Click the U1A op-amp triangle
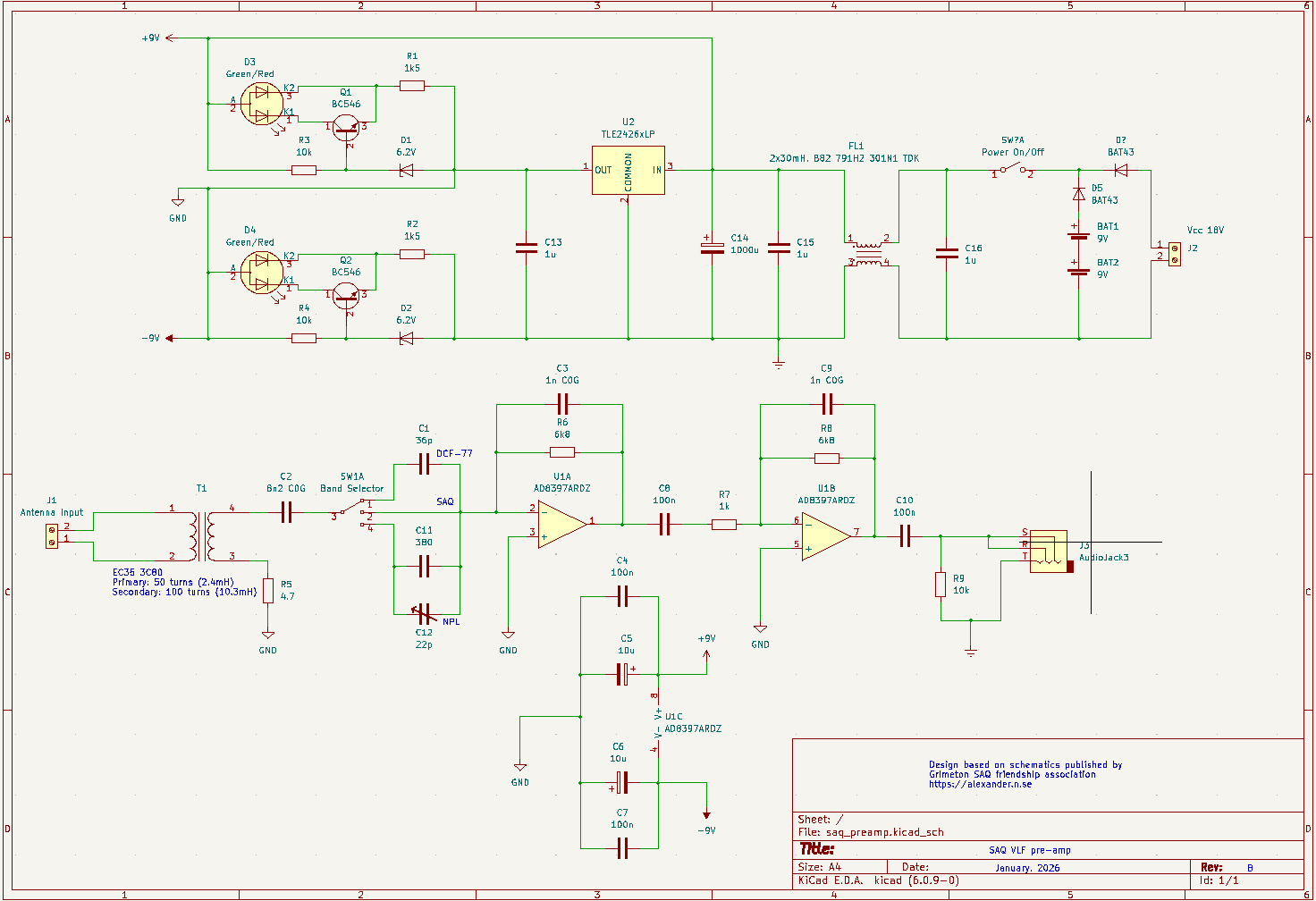 [x=561, y=524]
